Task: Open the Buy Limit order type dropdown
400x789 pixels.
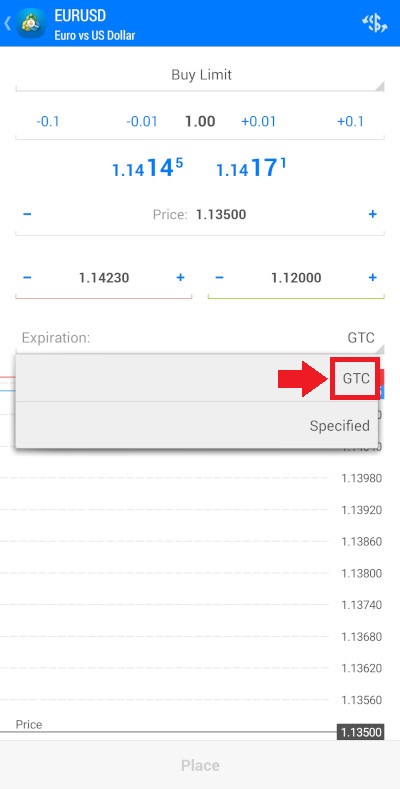Action: (200, 75)
